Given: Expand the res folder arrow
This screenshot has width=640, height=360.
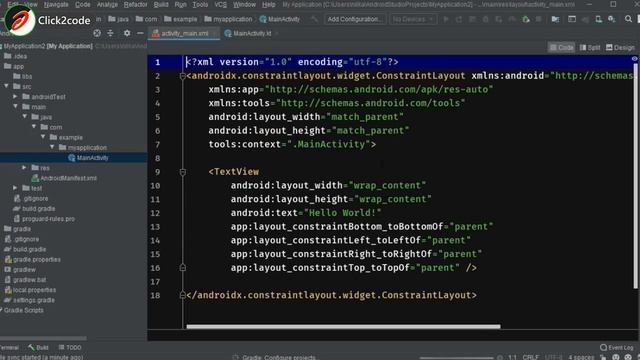Looking at the screenshot, I should click(x=24, y=168).
